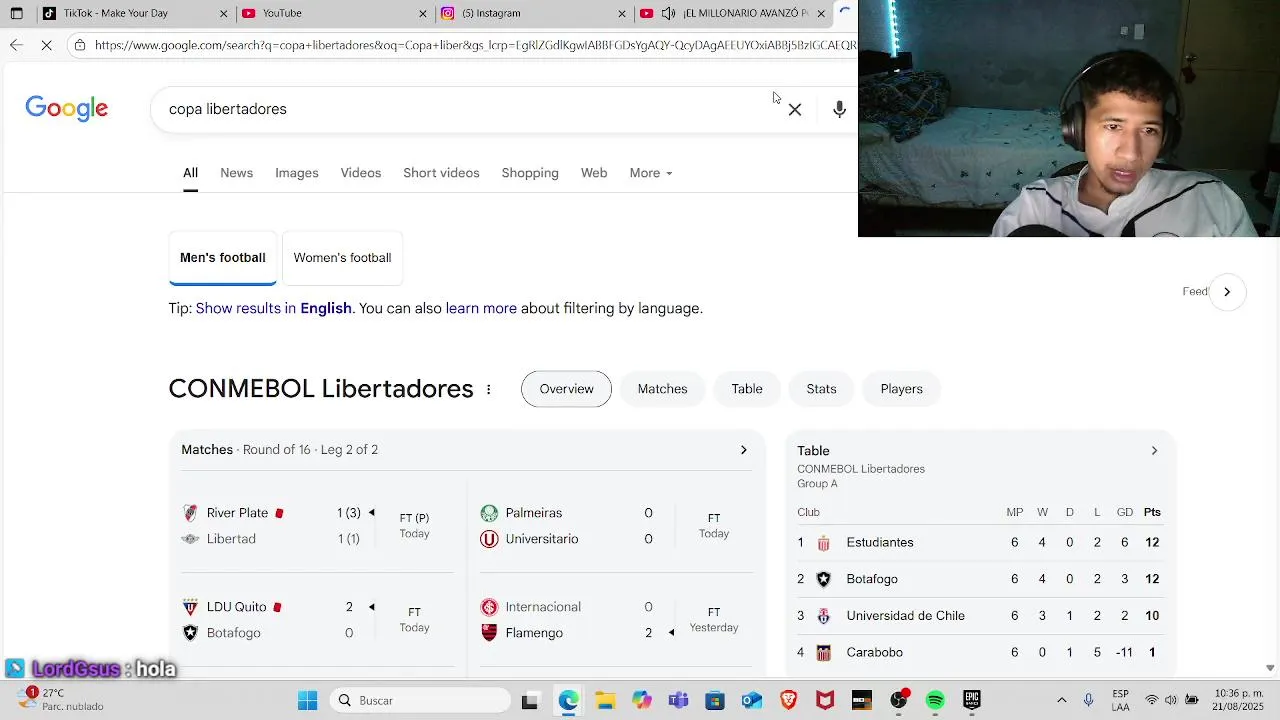
Task: Open the Palmeiras vs Universitario match
Action: click(x=616, y=526)
